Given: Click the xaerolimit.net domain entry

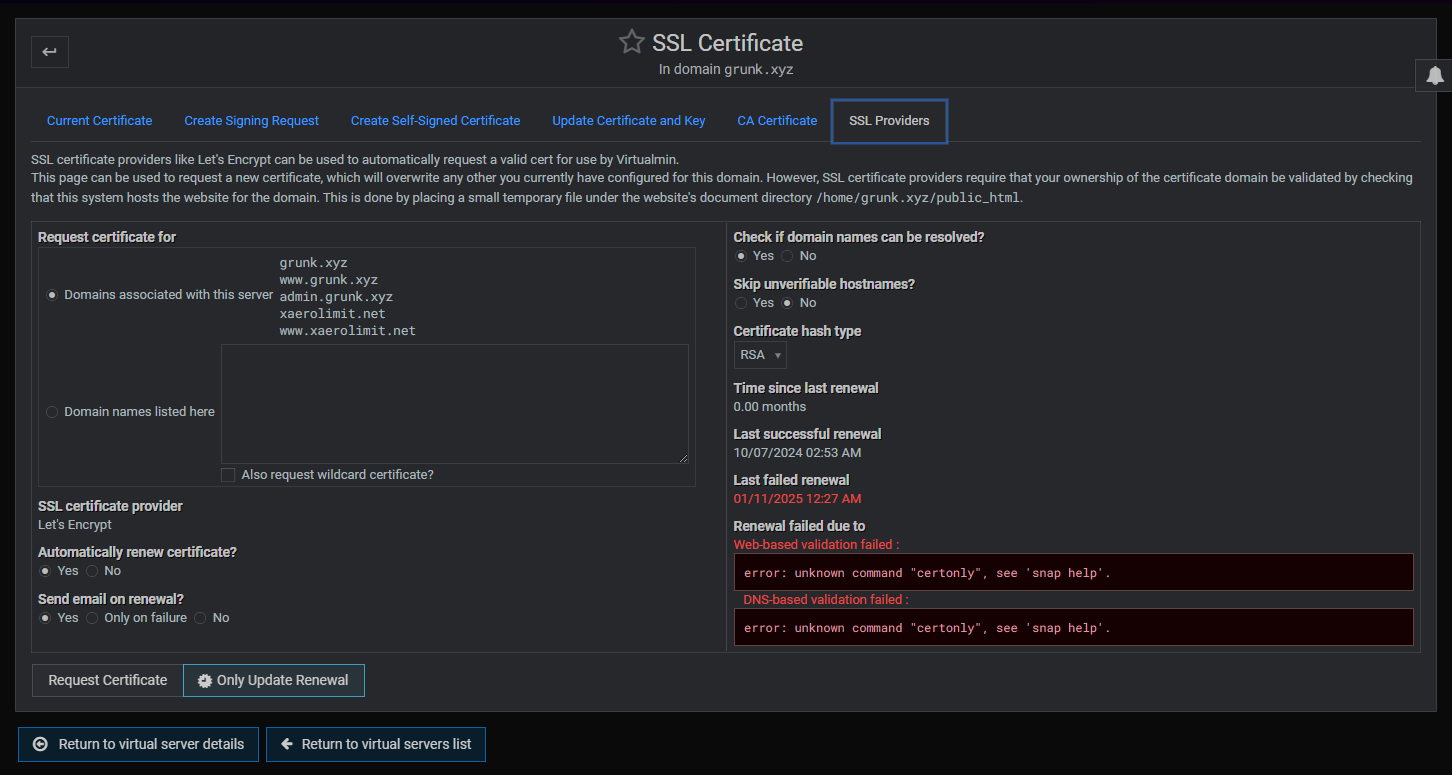Looking at the screenshot, I should (332, 314).
